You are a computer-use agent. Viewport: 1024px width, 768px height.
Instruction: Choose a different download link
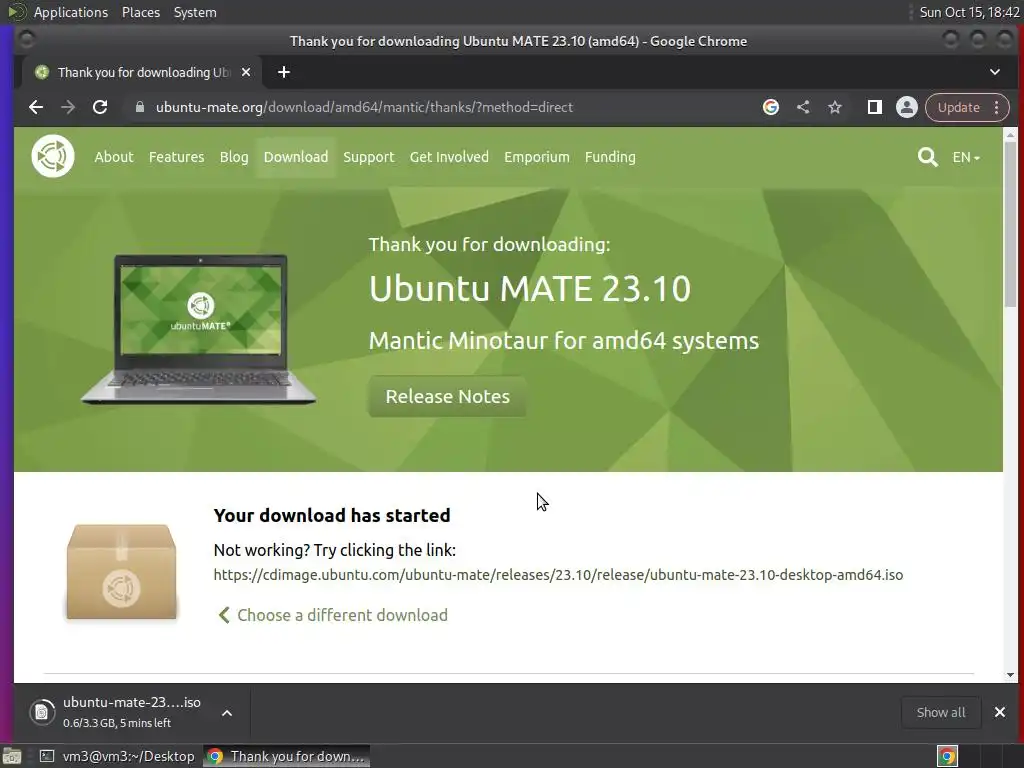[x=333, y=615]
